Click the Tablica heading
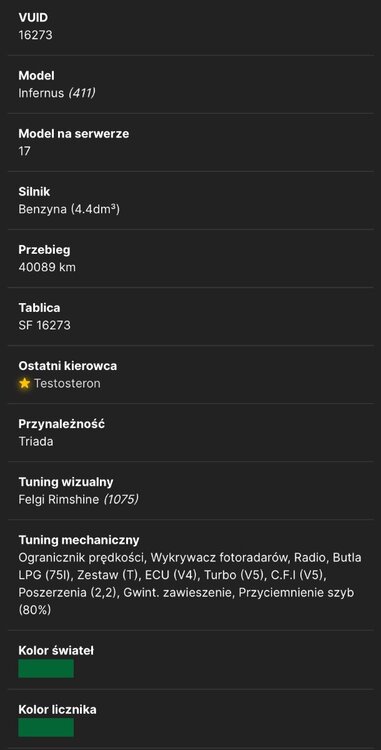The height and width of the screenshot is (750, 381). tap(39, 308)
